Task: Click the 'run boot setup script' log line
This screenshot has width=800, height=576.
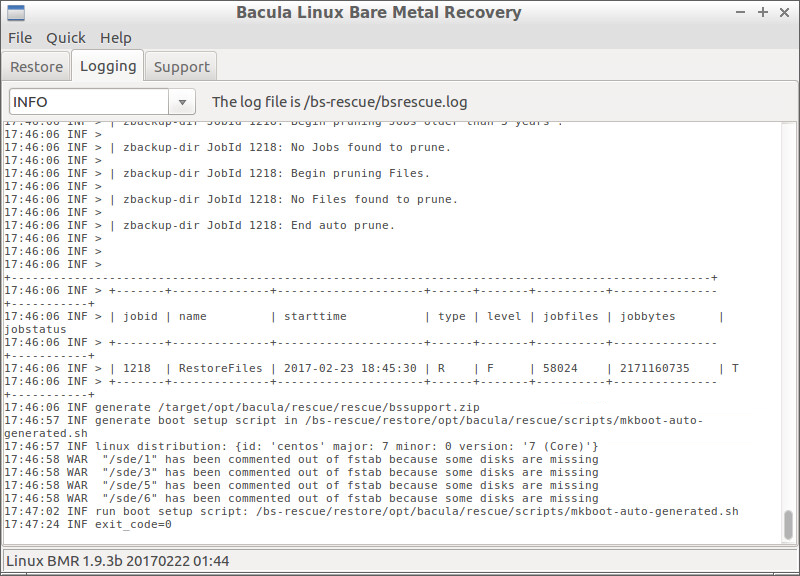Action: pos(371,511)
